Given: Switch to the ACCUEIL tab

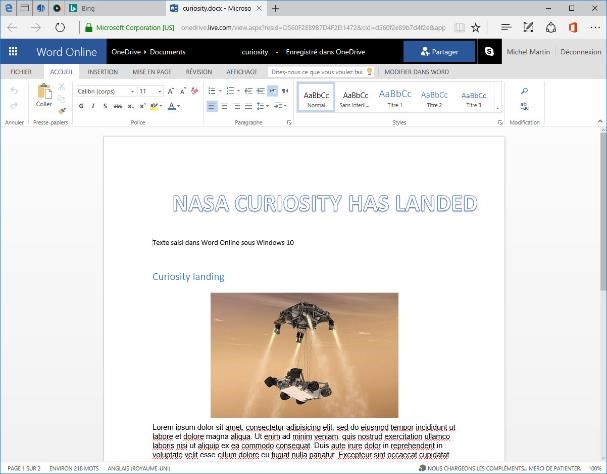Looking at the screenshot, I should click(61, 72).
